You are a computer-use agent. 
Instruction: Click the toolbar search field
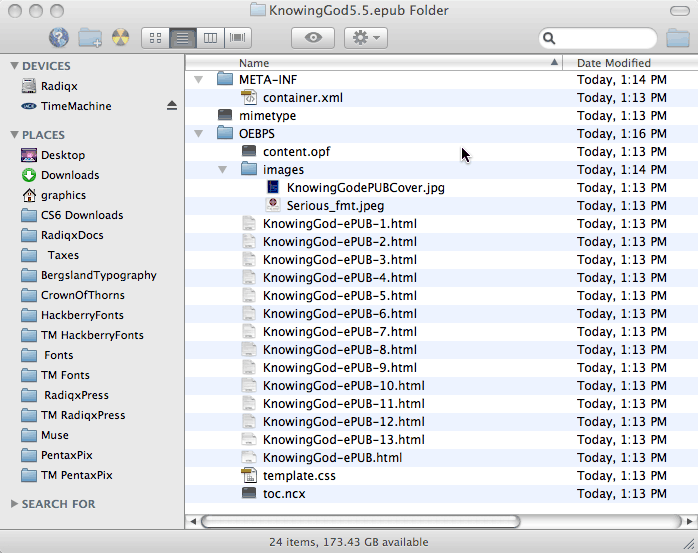(598, 38)
